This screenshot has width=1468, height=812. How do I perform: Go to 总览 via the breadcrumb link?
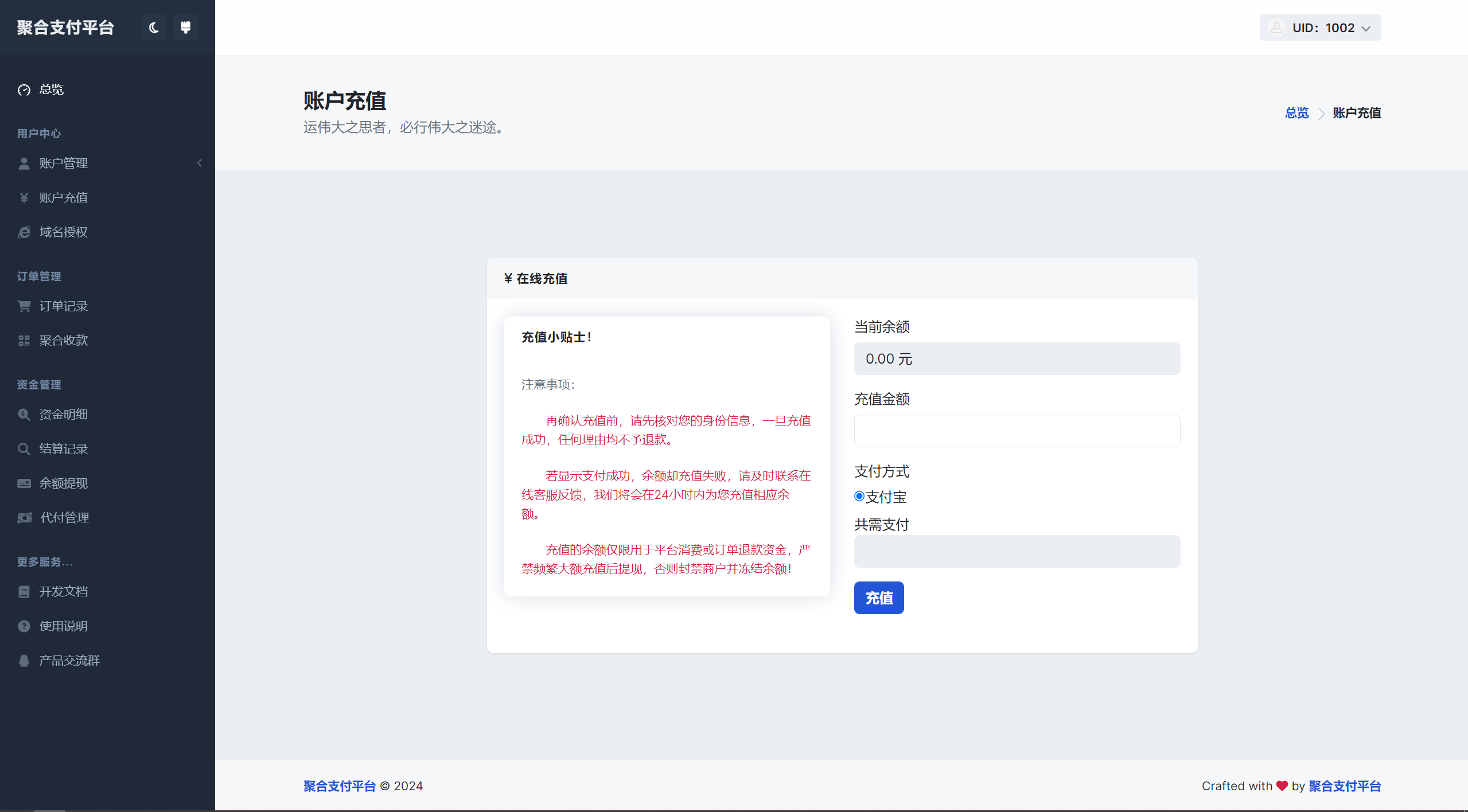pyautogui.click(x=1296, y=113)
